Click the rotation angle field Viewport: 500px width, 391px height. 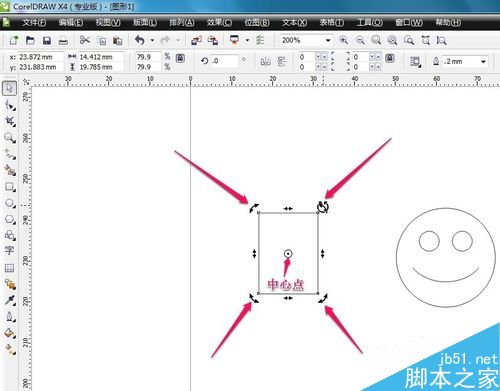pyautogui.click(x=224, y=61)
